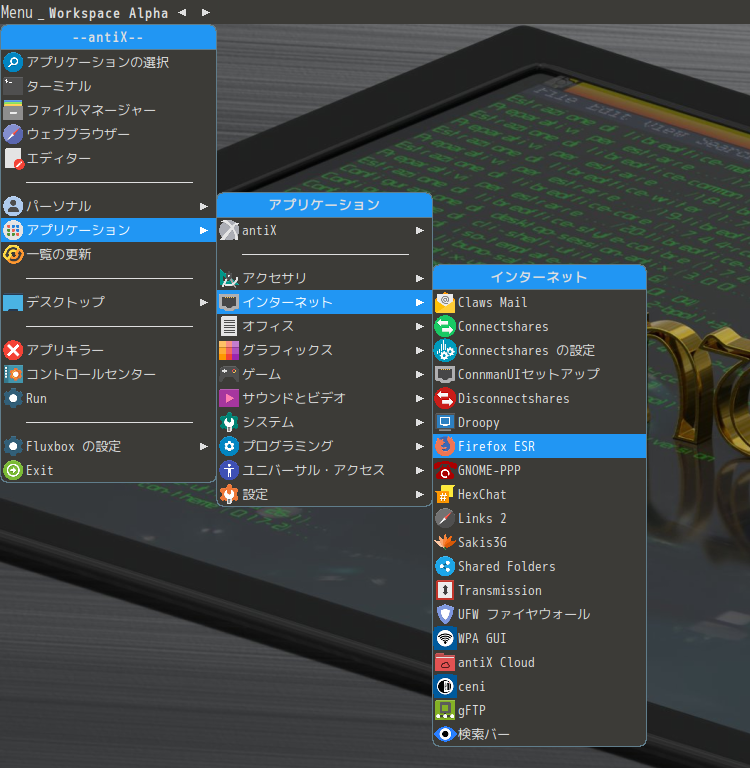Select the インターネット category entry
The height and width of the screenshot is (768, 750).
pos(324,302)
